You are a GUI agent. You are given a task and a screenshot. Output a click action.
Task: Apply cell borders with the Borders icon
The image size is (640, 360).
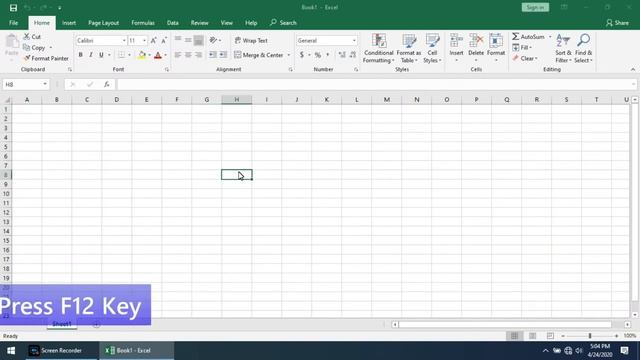(x=121, y=55)
